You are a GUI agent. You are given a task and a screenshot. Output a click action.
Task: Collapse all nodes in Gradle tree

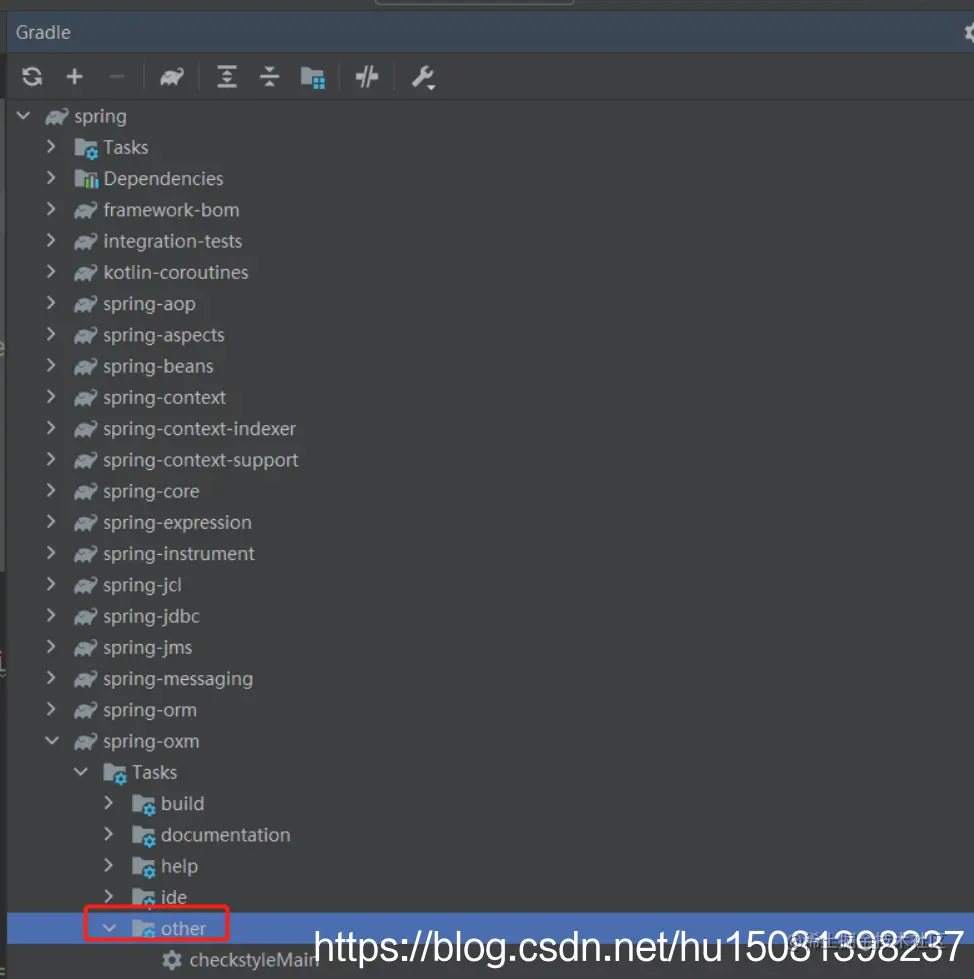coord(269,77)
